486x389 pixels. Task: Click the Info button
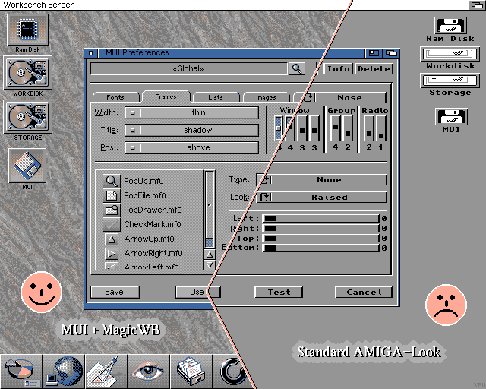point(338,69)
